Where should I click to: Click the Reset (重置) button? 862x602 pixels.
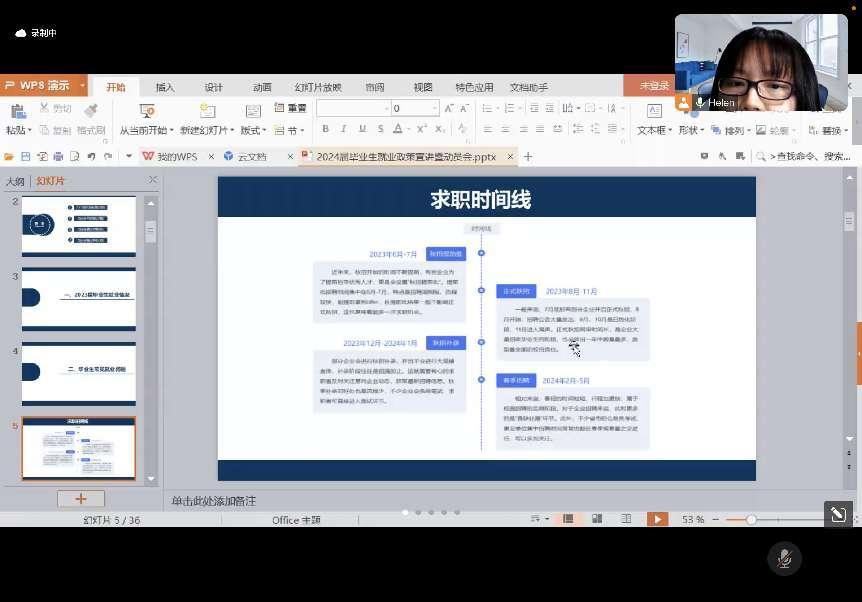coord(291,108)
